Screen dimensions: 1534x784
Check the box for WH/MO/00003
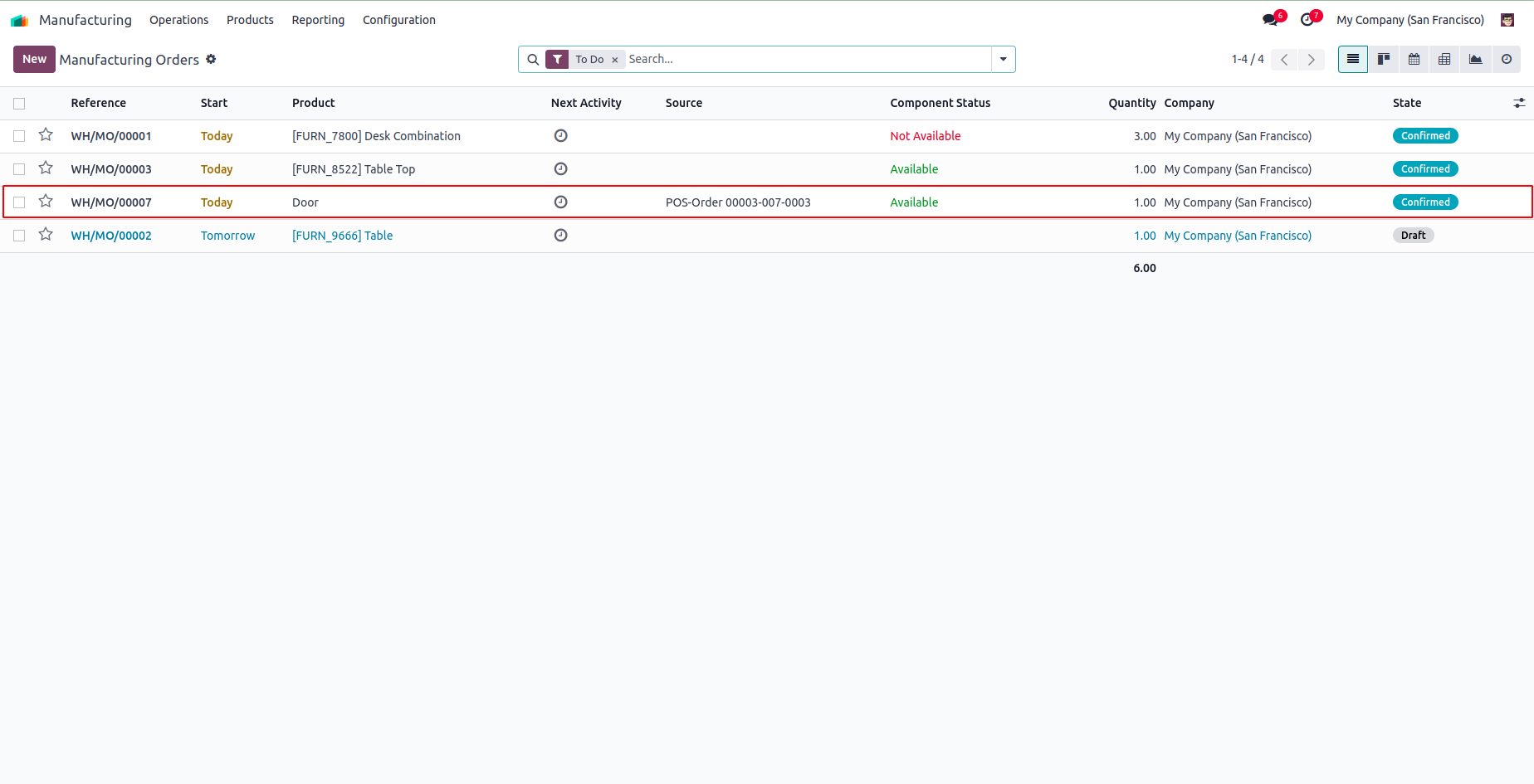tap(19, 169)
